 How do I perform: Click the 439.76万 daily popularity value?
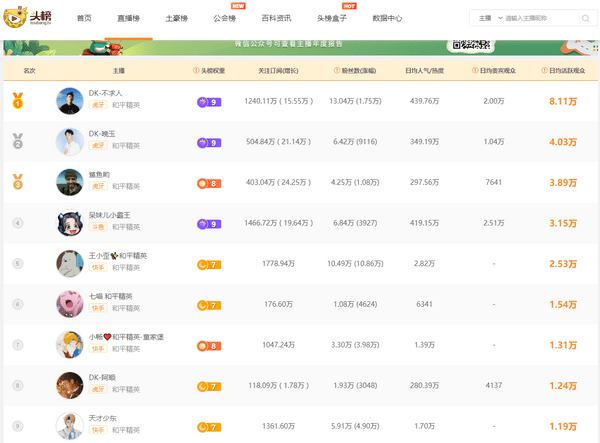pyautogui.click(x=424, y=101)
